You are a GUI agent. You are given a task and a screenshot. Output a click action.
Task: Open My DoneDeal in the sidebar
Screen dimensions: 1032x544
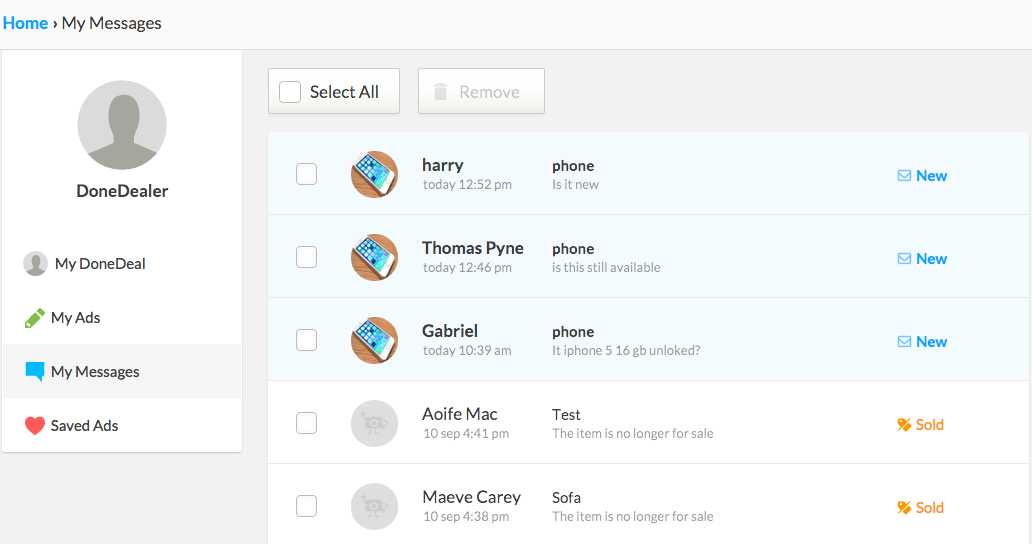(100, 264)
